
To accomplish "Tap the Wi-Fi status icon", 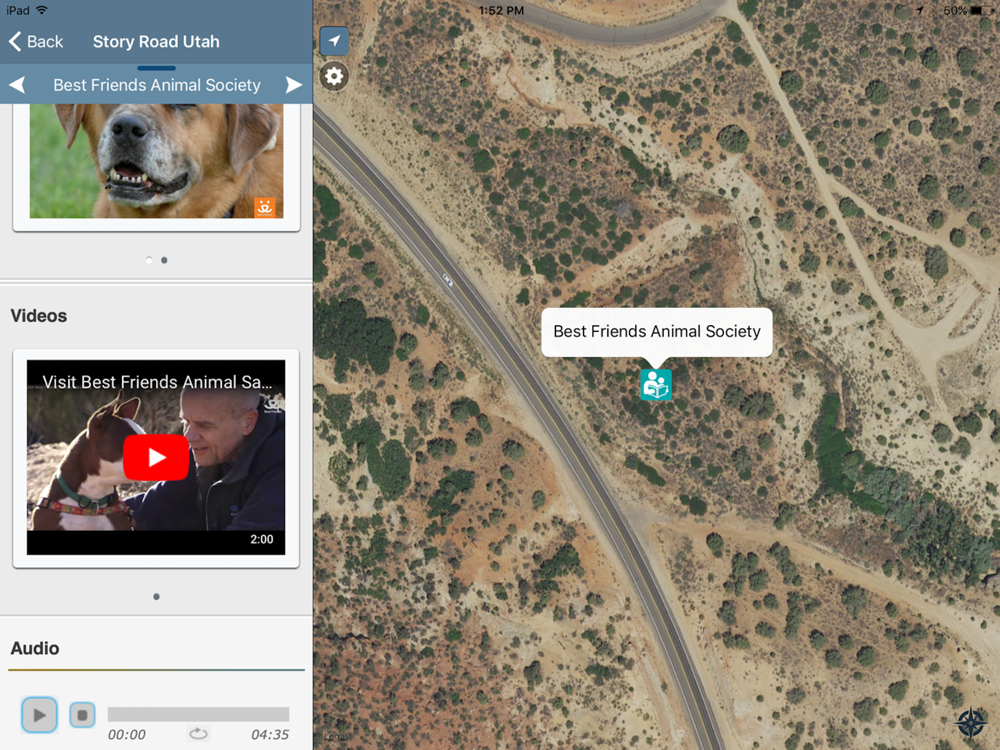I will pyautogui.click(x=42, y=10).
